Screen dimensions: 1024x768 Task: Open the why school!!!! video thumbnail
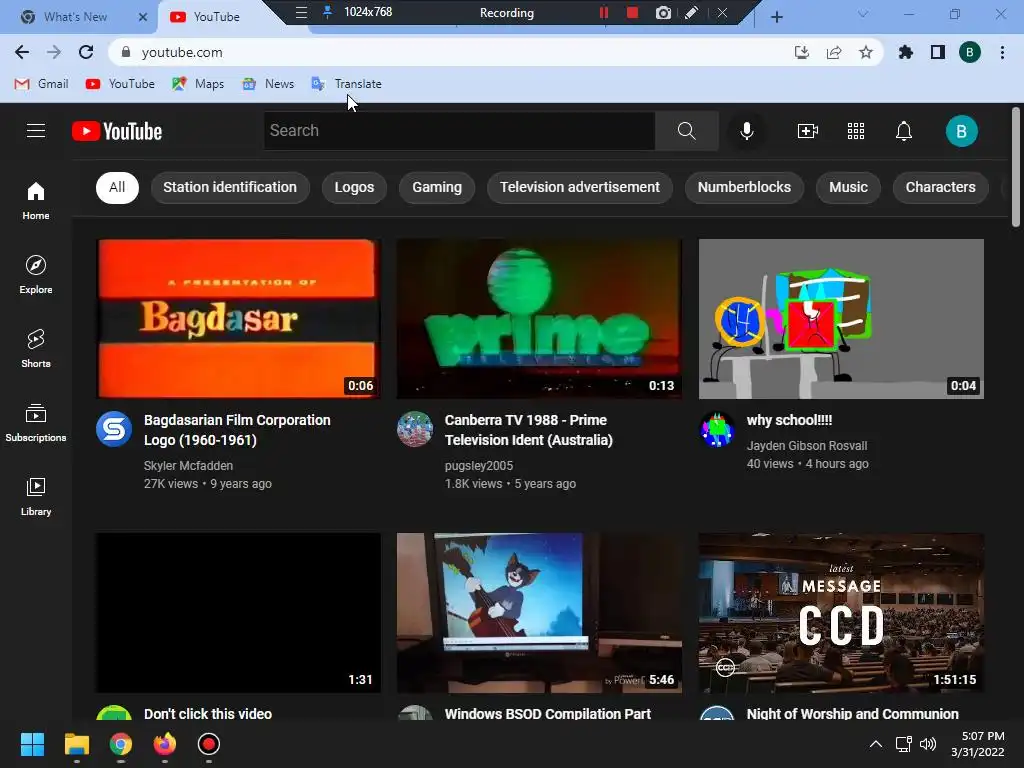click(x=841, y=319)
